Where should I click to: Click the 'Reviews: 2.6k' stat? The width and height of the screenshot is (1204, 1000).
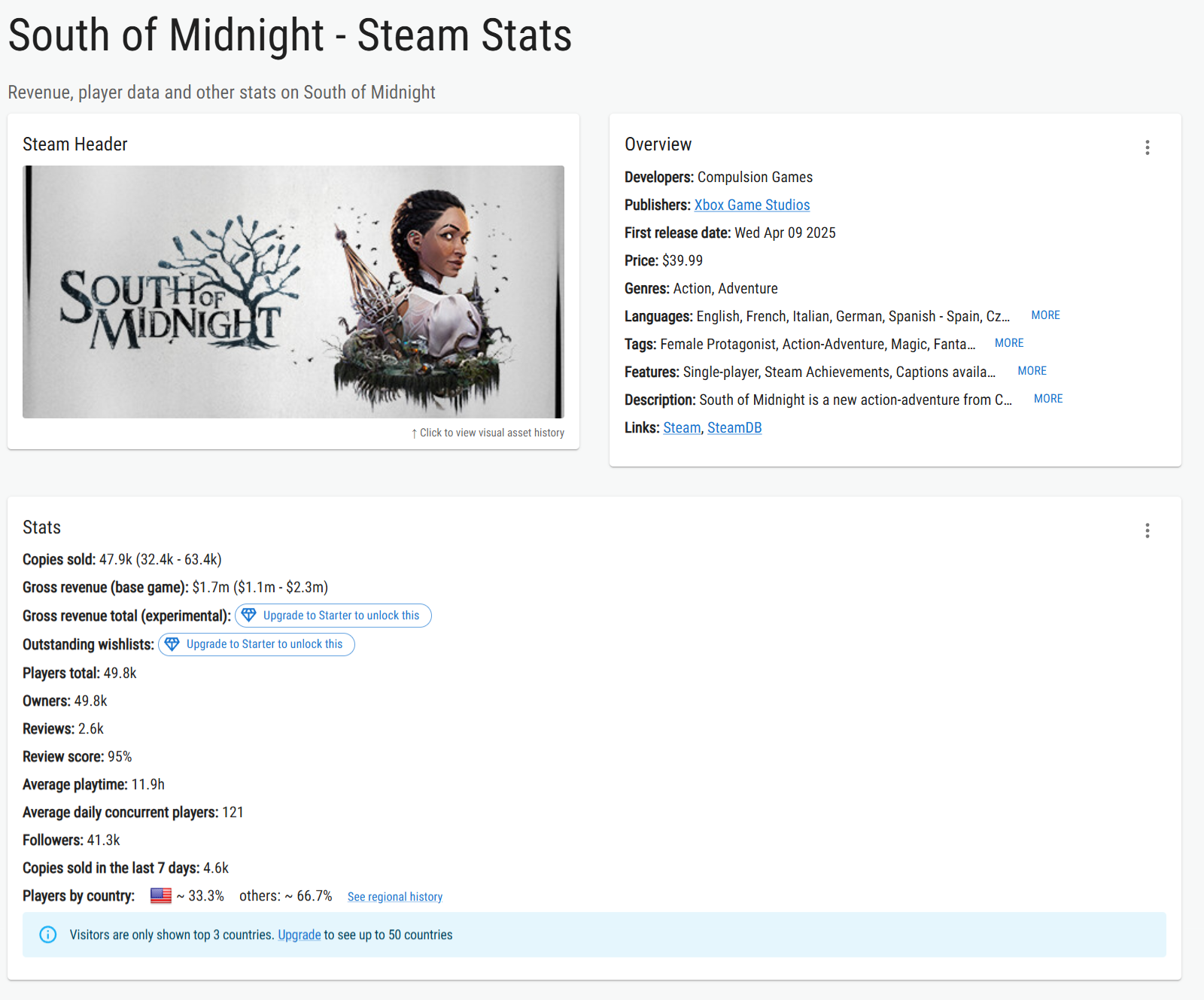[x=63, y=728]
